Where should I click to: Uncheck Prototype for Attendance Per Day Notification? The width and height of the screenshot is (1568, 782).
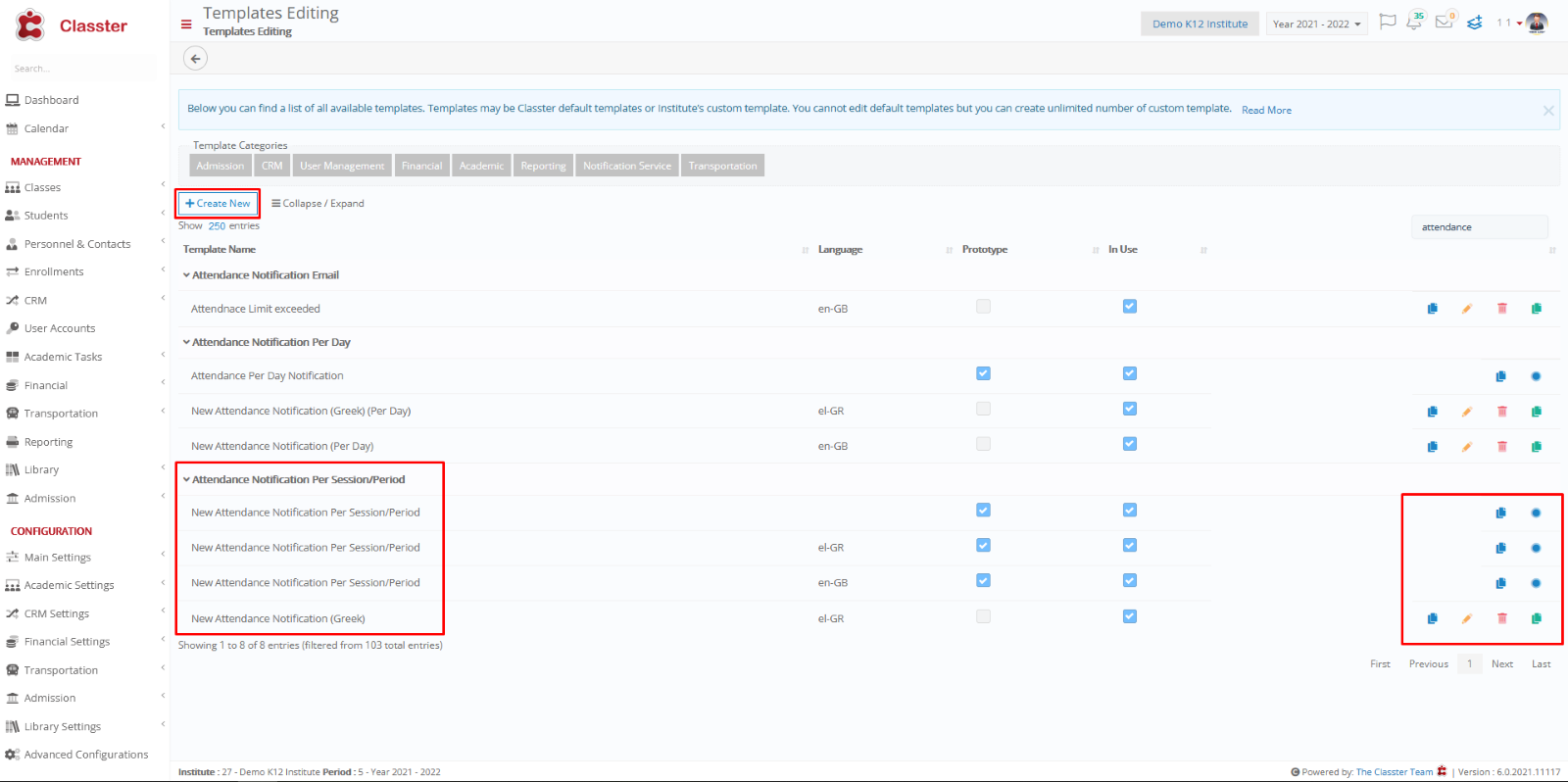983,373
